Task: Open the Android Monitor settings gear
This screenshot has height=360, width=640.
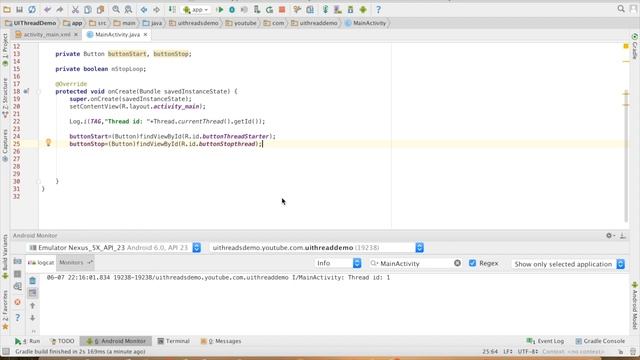Action: click(x=610, y=236)
